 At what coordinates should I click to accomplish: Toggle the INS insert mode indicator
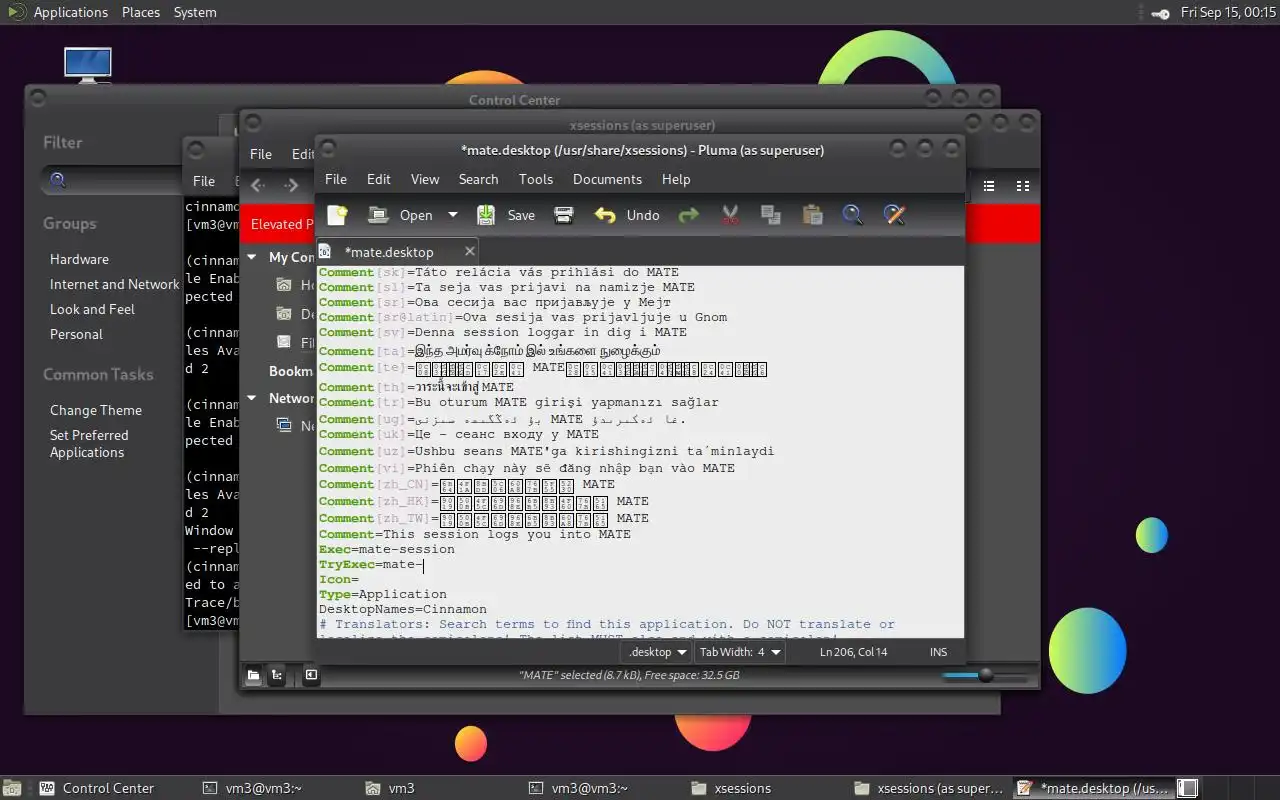(x=938, y=652)
